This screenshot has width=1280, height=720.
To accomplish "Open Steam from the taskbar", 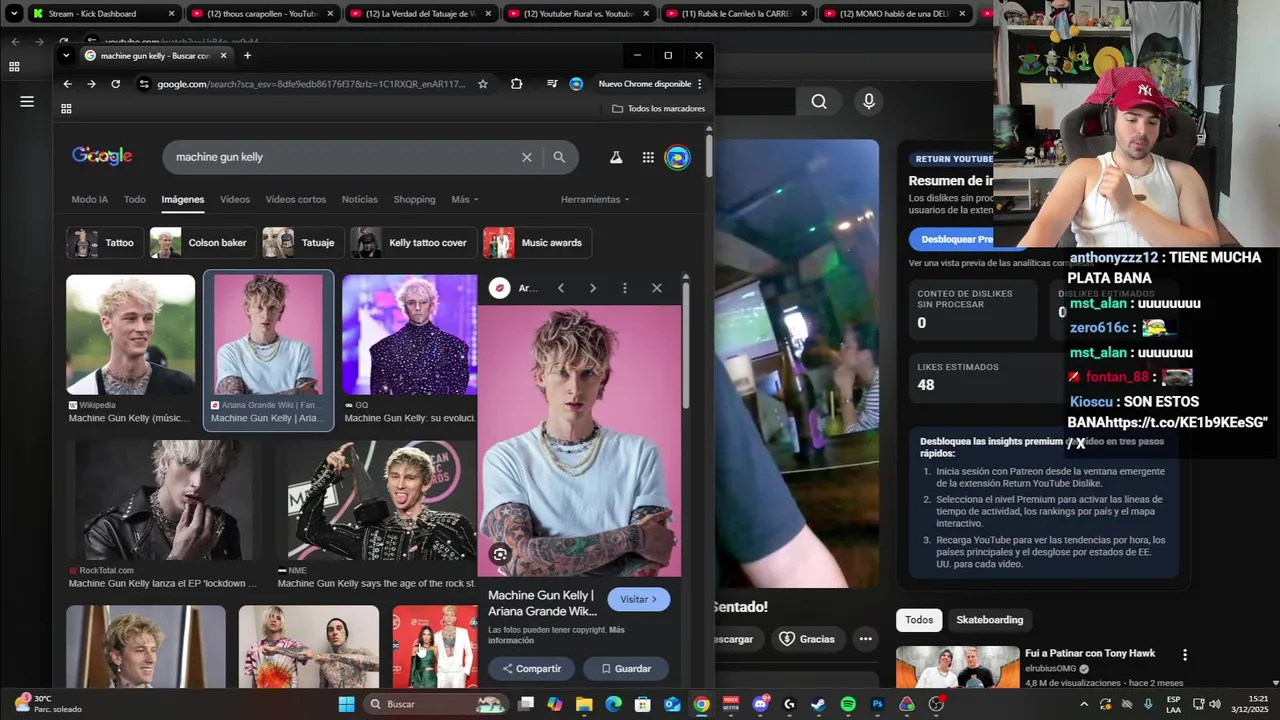I will point(818,704).
